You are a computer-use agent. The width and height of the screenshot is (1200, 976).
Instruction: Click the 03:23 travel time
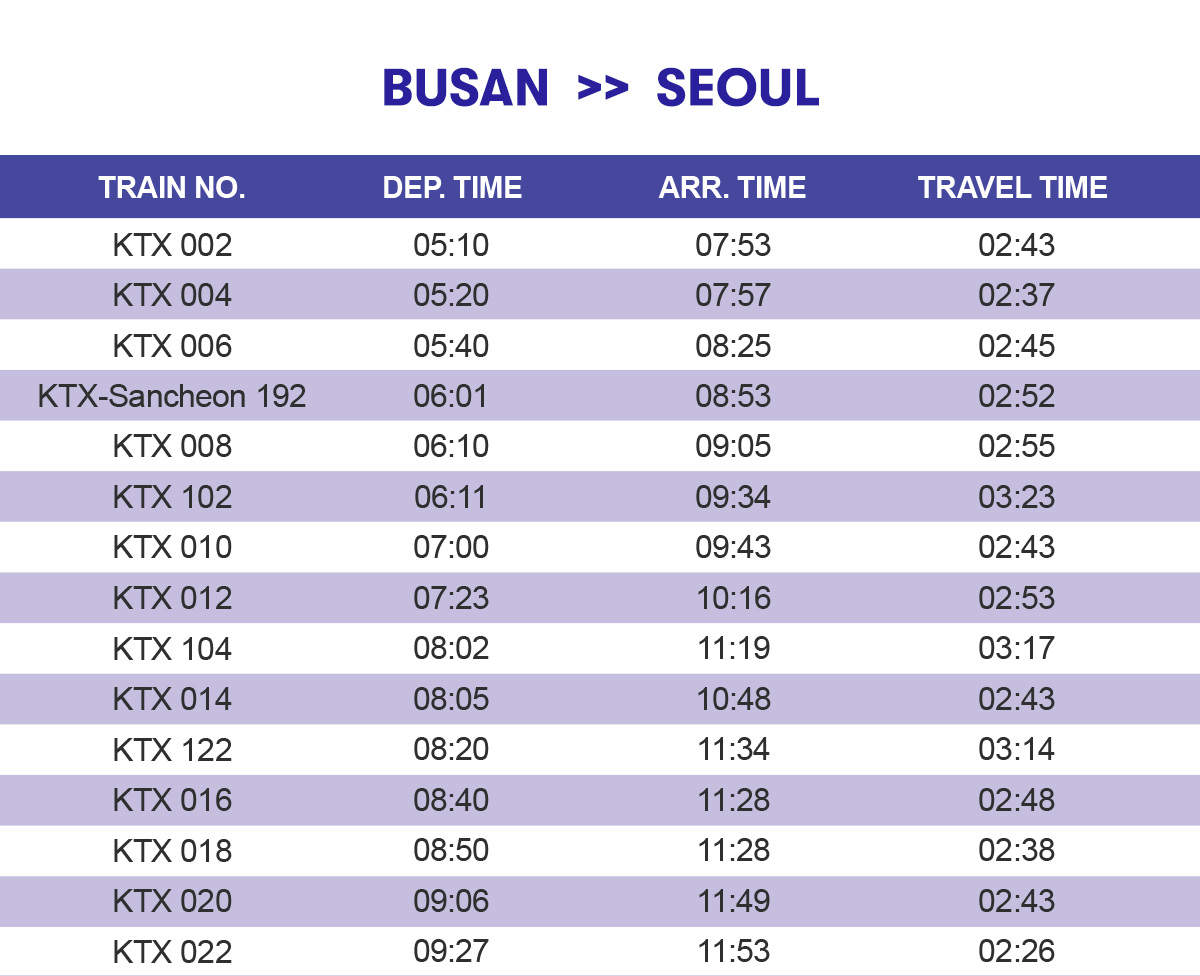click(x=1016, y=497)
